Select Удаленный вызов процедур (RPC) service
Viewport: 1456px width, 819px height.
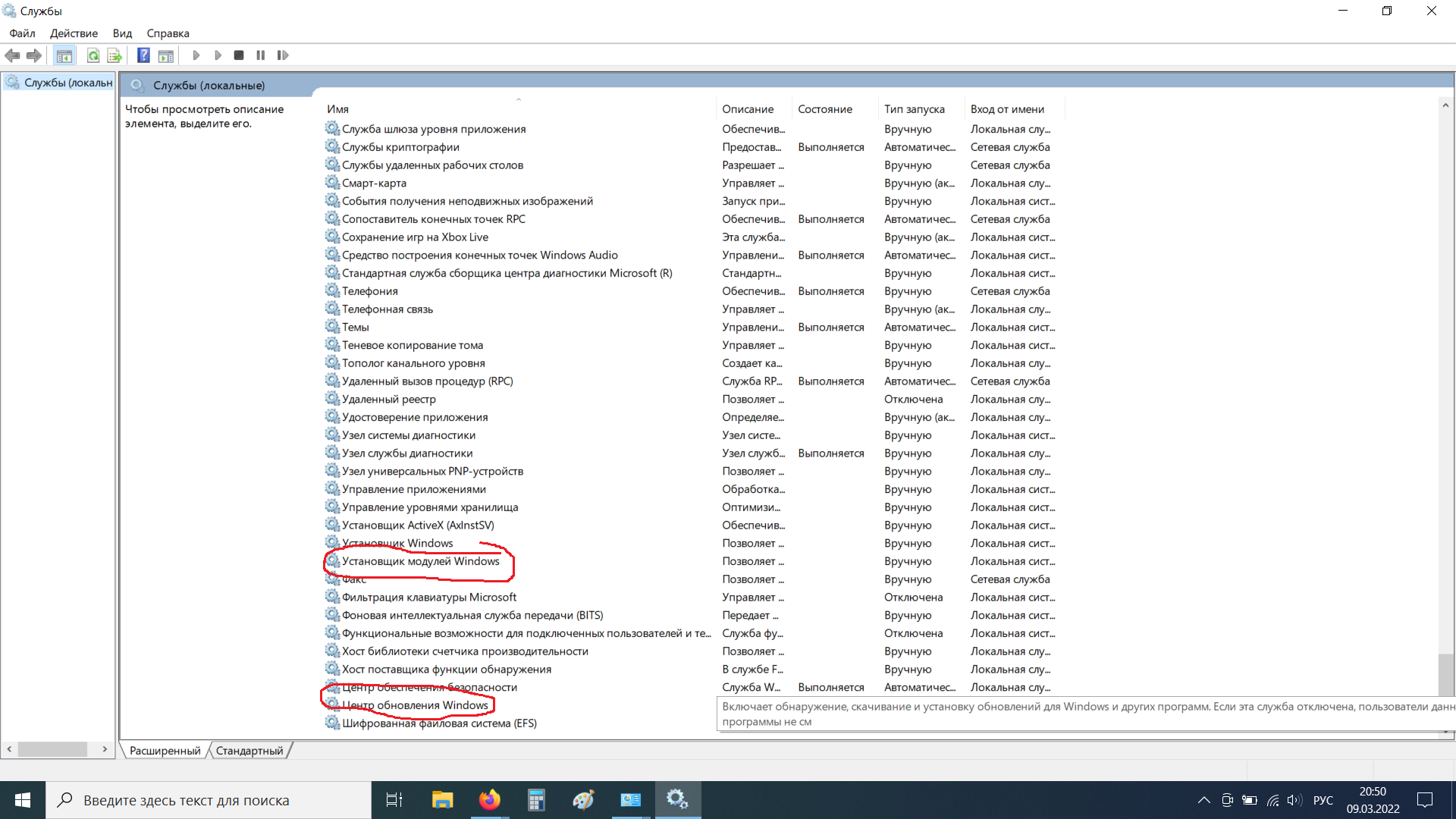coord(427,381)
